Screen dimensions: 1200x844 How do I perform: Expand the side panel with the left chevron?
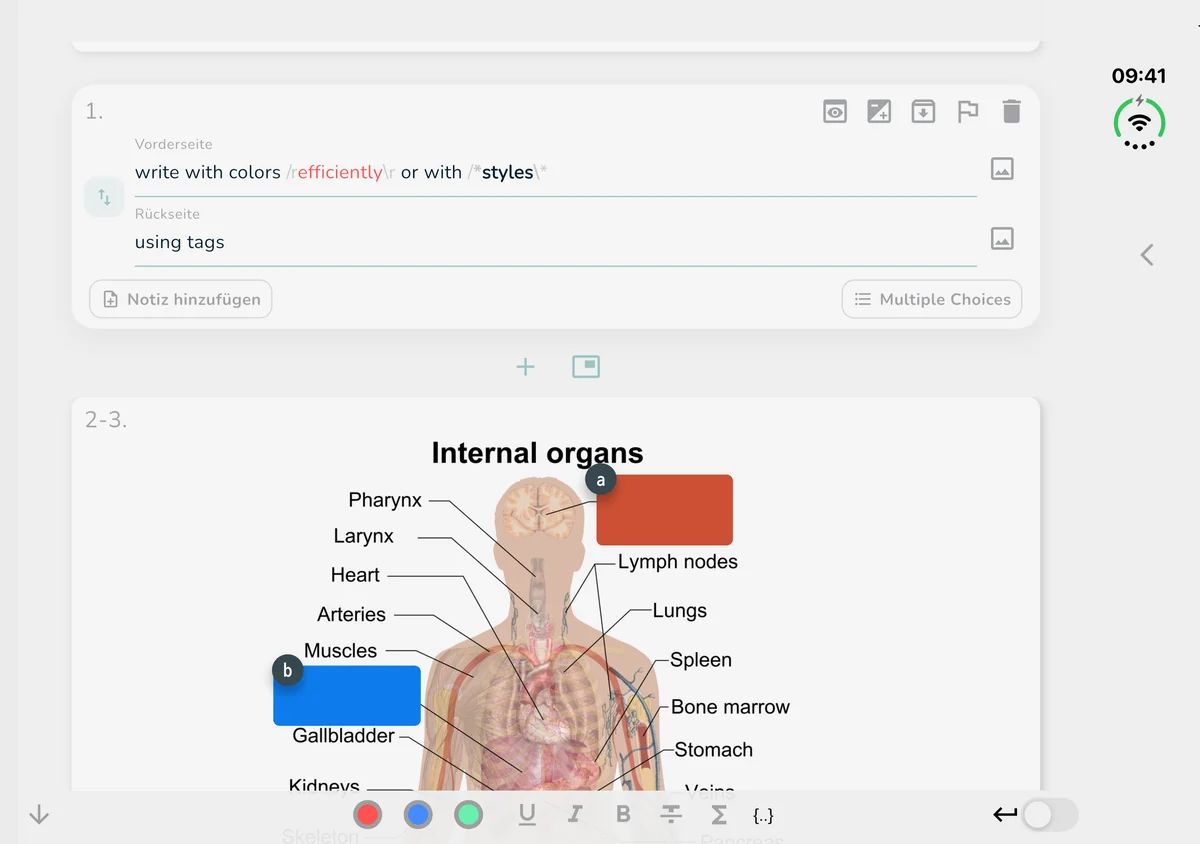[x=1147, y=255]
